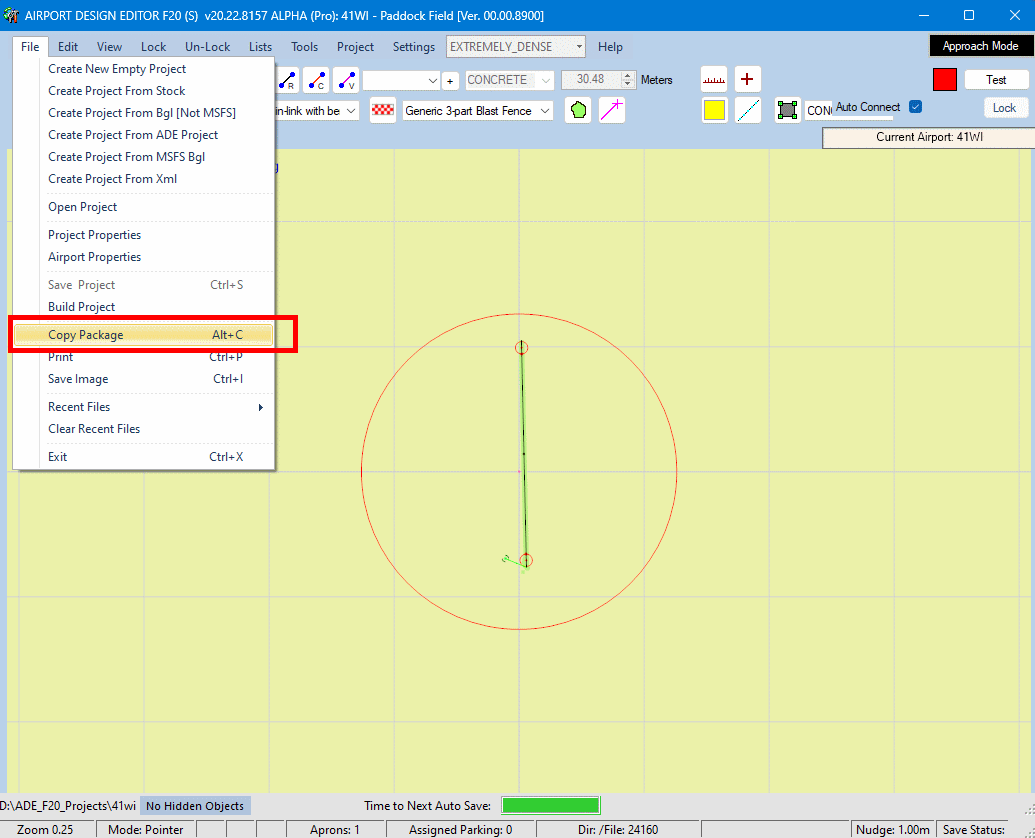Expand the EXTREMELY_DENSE dropdown
The height and width of the screenshot is (838, 1035).
(578, 47)
